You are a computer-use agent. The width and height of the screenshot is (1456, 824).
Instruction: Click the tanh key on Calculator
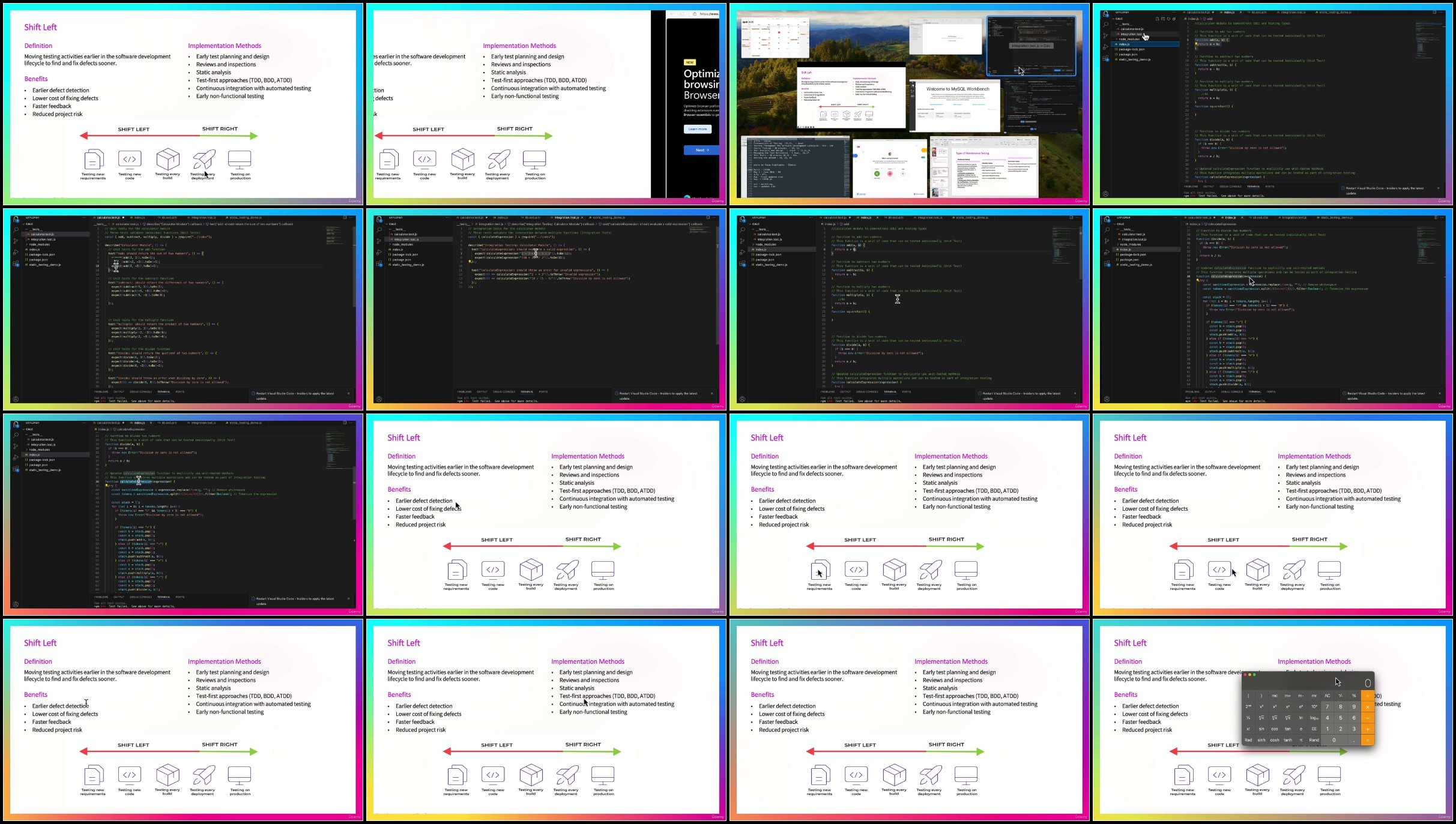(x=1288, y=740)
